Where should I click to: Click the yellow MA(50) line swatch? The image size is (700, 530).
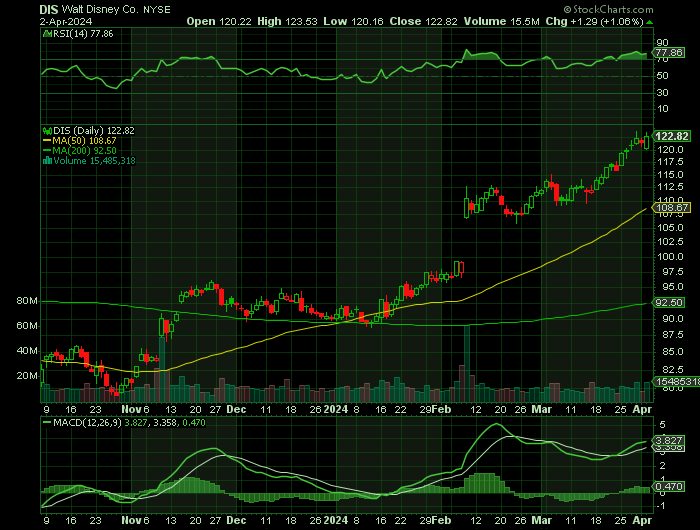pyautogui.click(x=47, y=141)
